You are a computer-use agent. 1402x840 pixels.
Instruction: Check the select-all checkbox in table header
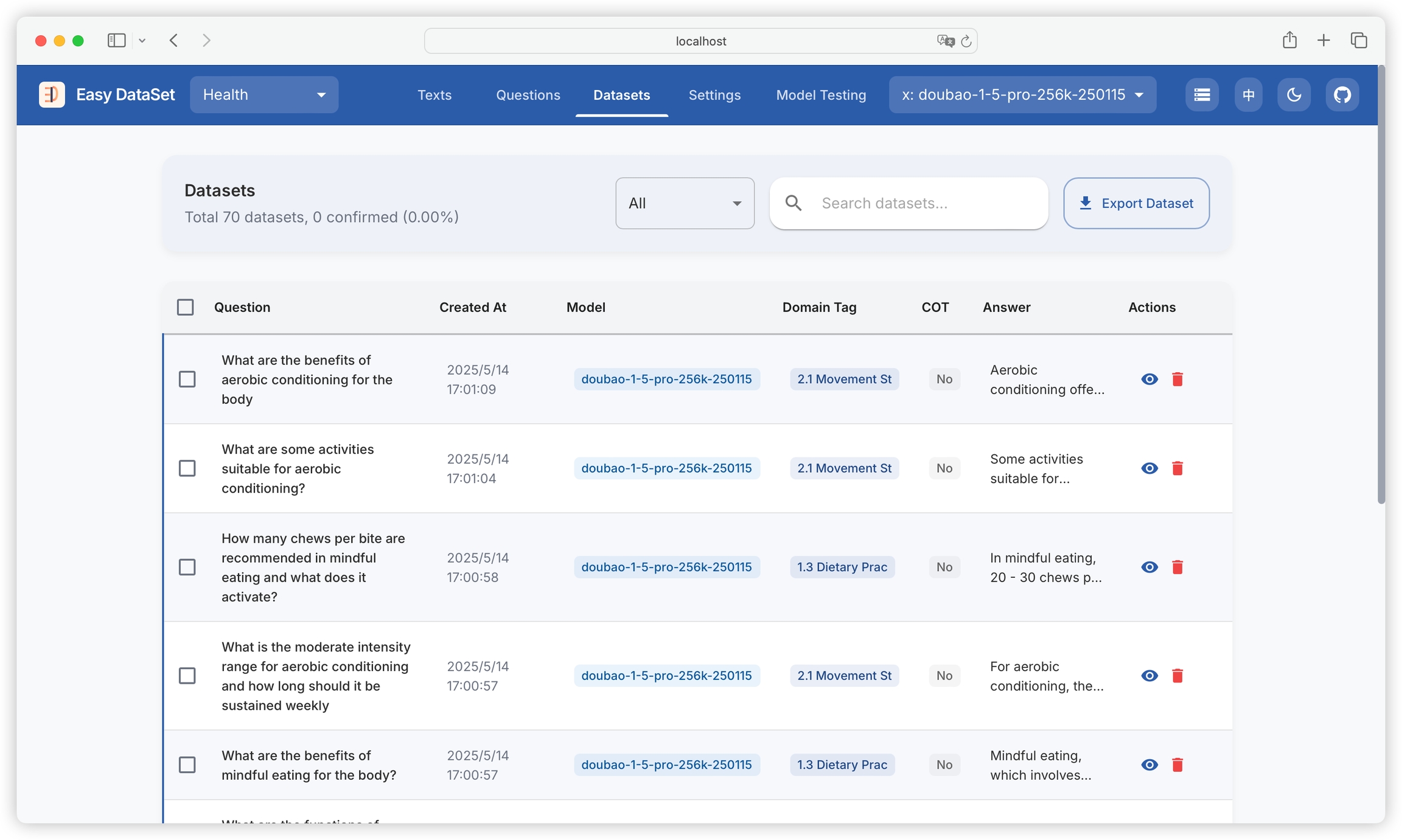pos(186,307)
